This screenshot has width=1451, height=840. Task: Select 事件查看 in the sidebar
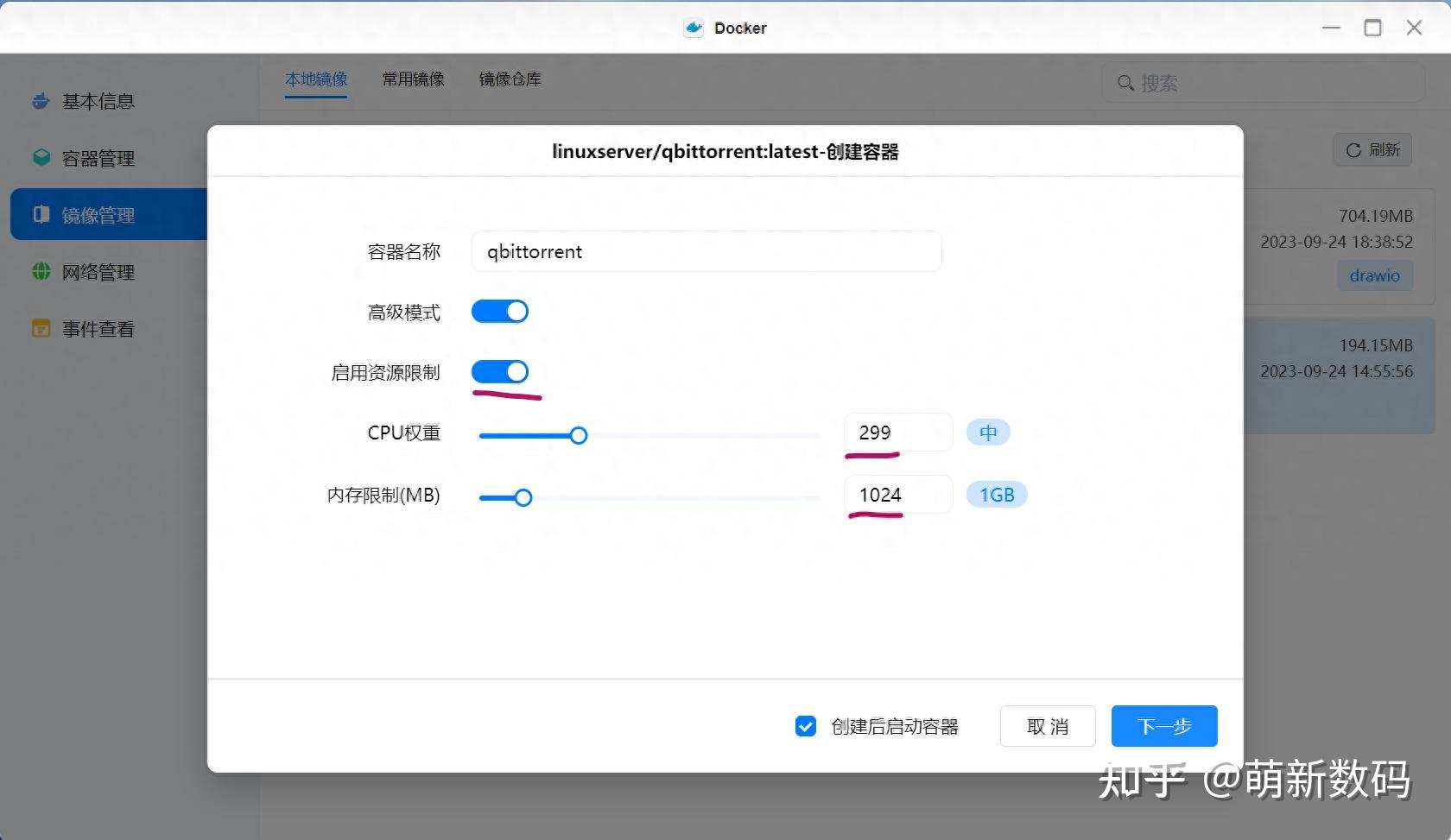98,328
